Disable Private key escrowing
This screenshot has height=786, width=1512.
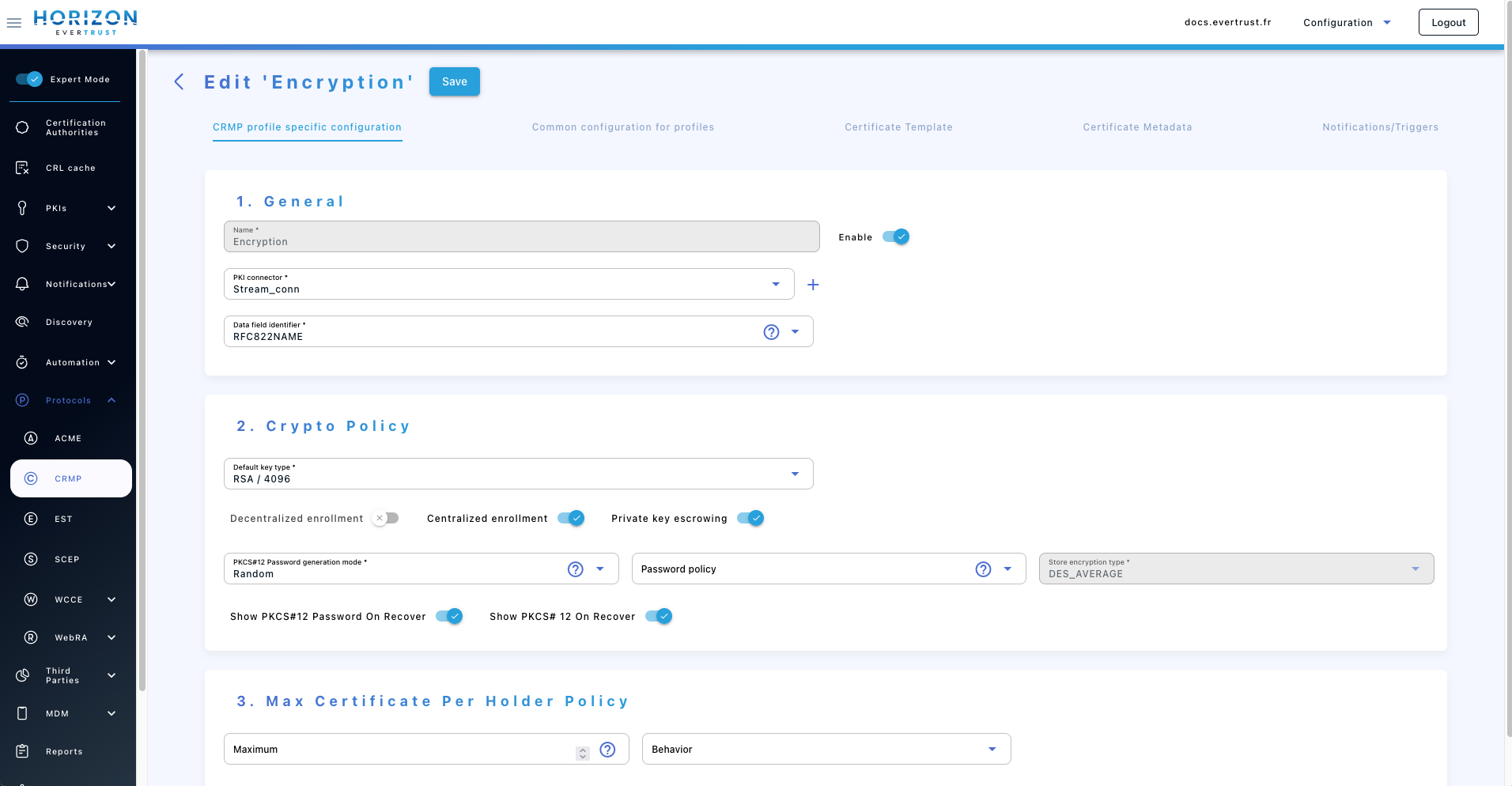point(751,518)
